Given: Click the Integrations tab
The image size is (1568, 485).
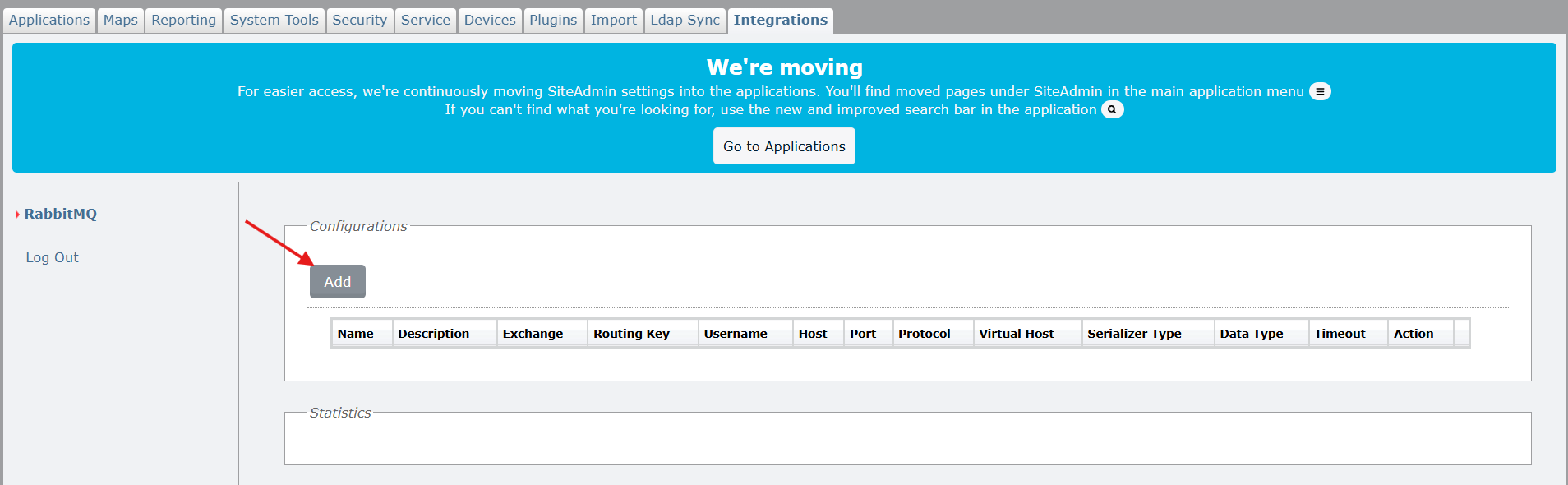Looking at the screenshot, I should pyautogui.click(x=781, y=21).
